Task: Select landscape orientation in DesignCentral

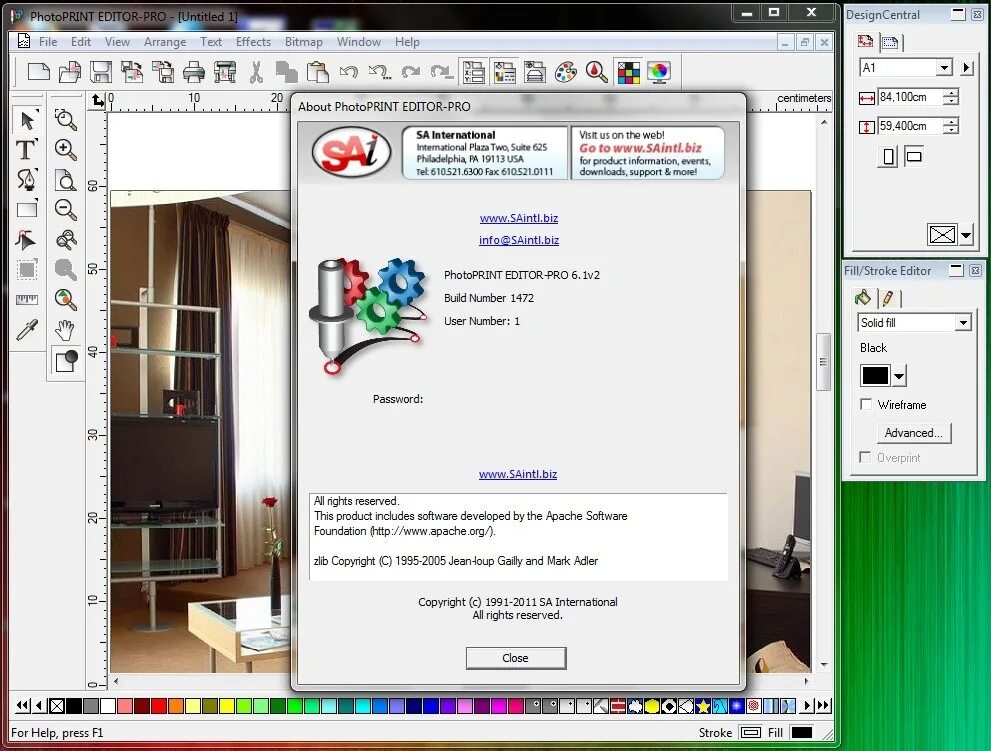Action: pyautogui.click(x=914, y=156)
